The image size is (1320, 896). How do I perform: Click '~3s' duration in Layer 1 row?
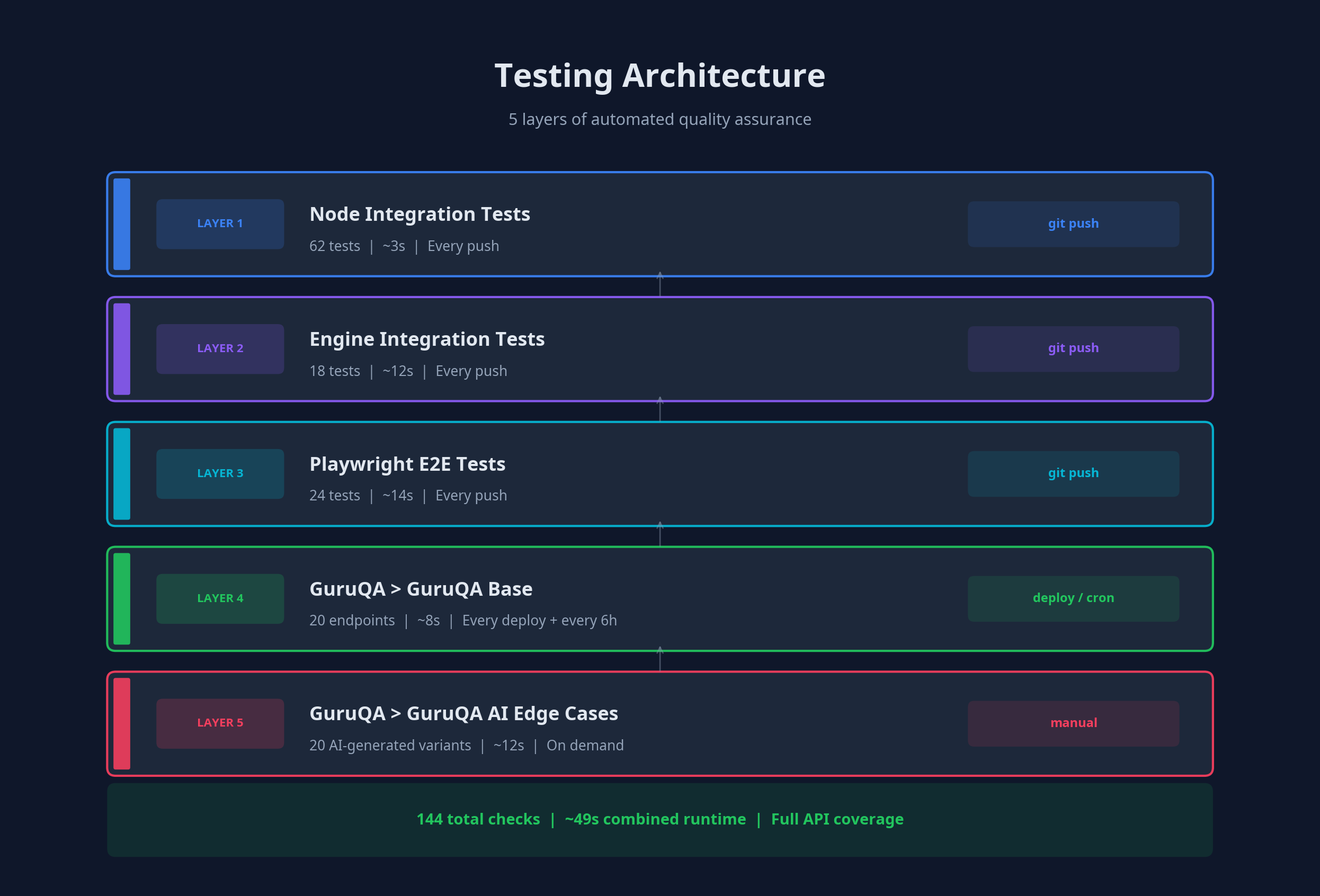pyautogui.click(x=394, y=246)
